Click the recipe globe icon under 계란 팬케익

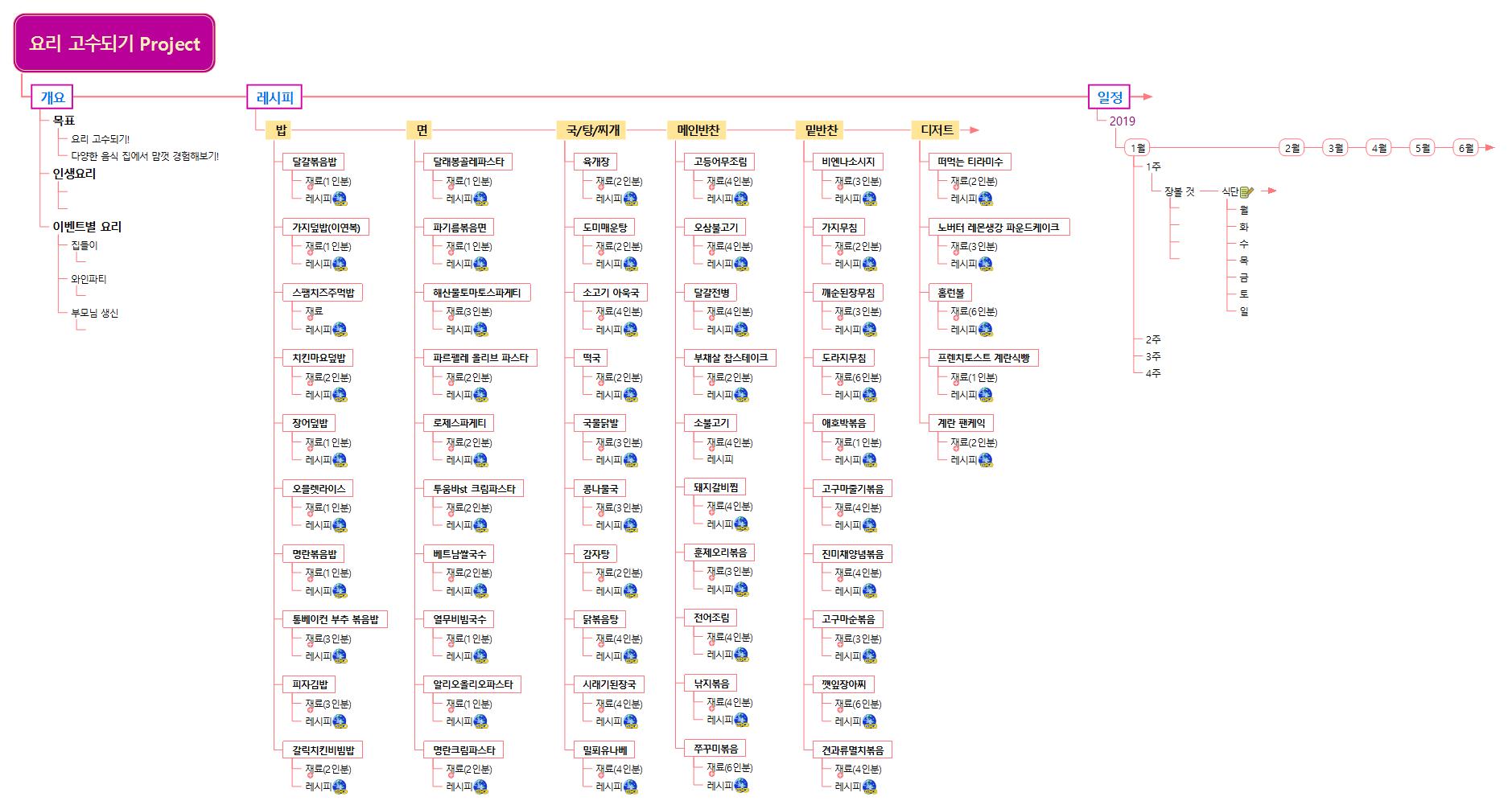(x=985, y=460)
